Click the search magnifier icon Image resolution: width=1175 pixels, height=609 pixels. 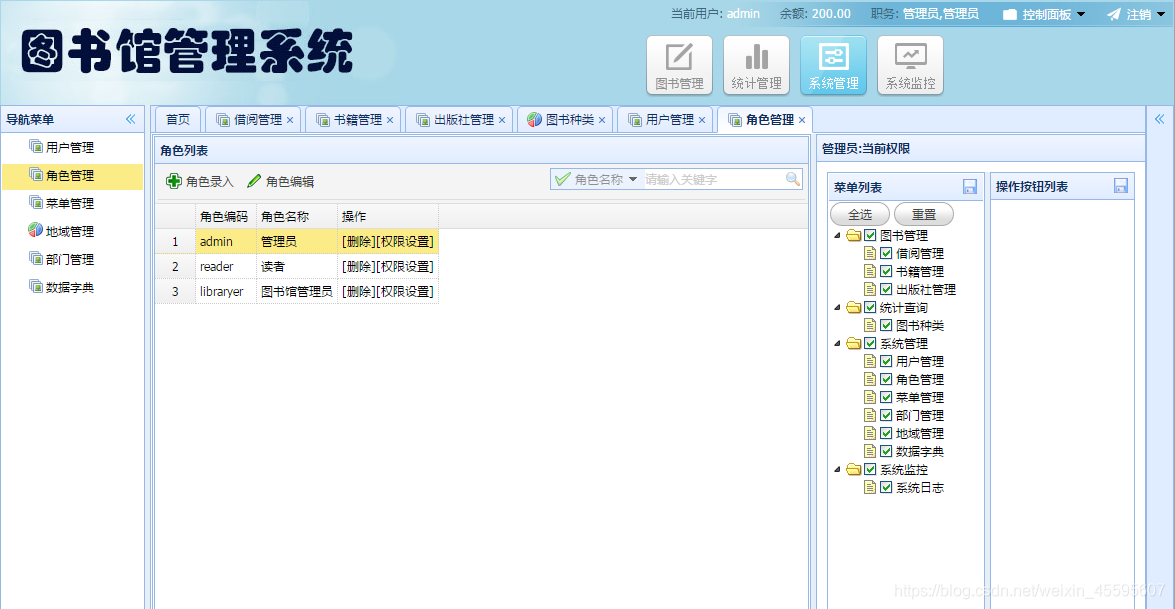click(x=793, y=179)
